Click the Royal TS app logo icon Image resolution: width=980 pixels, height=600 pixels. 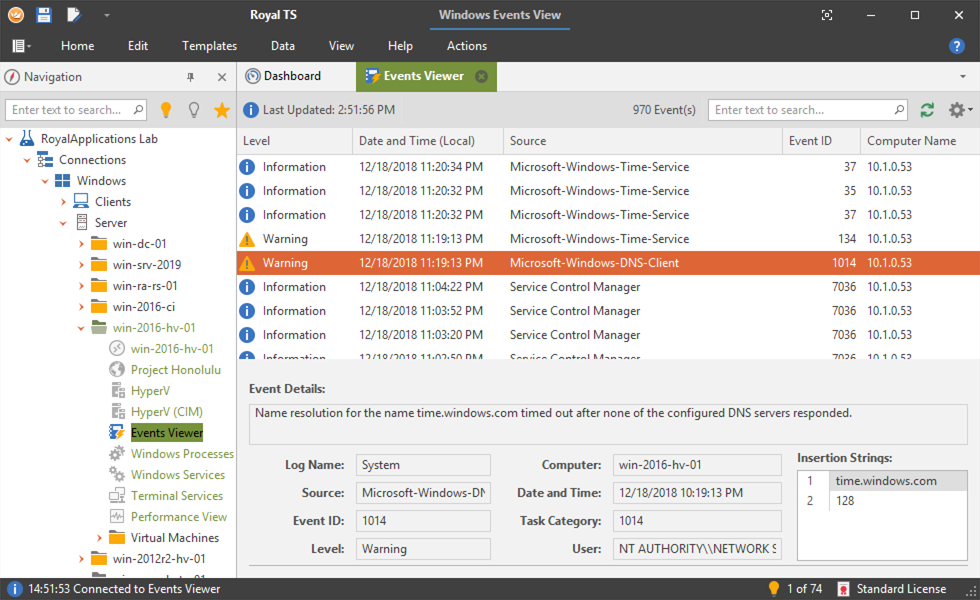[16, 15]
